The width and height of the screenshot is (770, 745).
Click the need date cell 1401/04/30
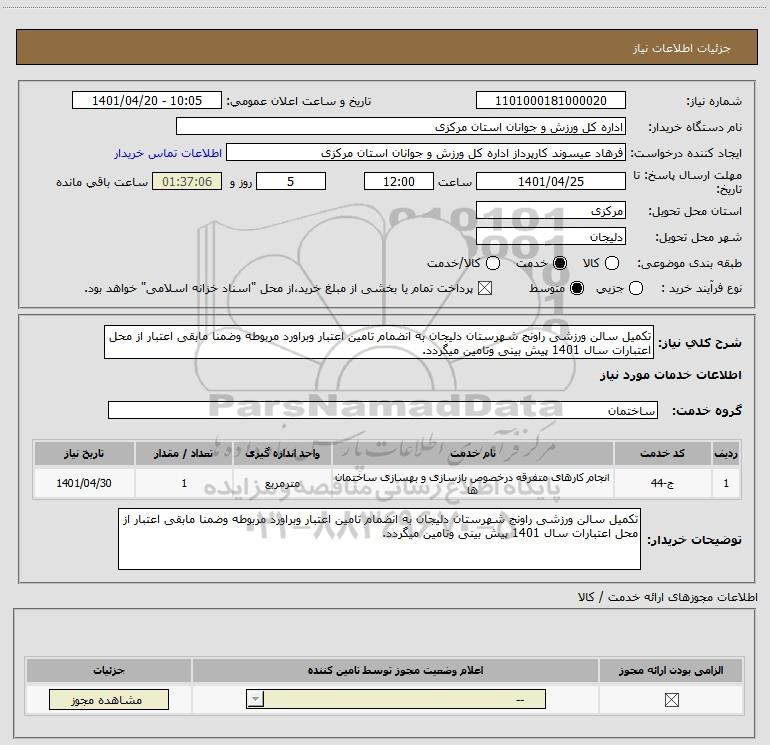(x=84, y=483)
